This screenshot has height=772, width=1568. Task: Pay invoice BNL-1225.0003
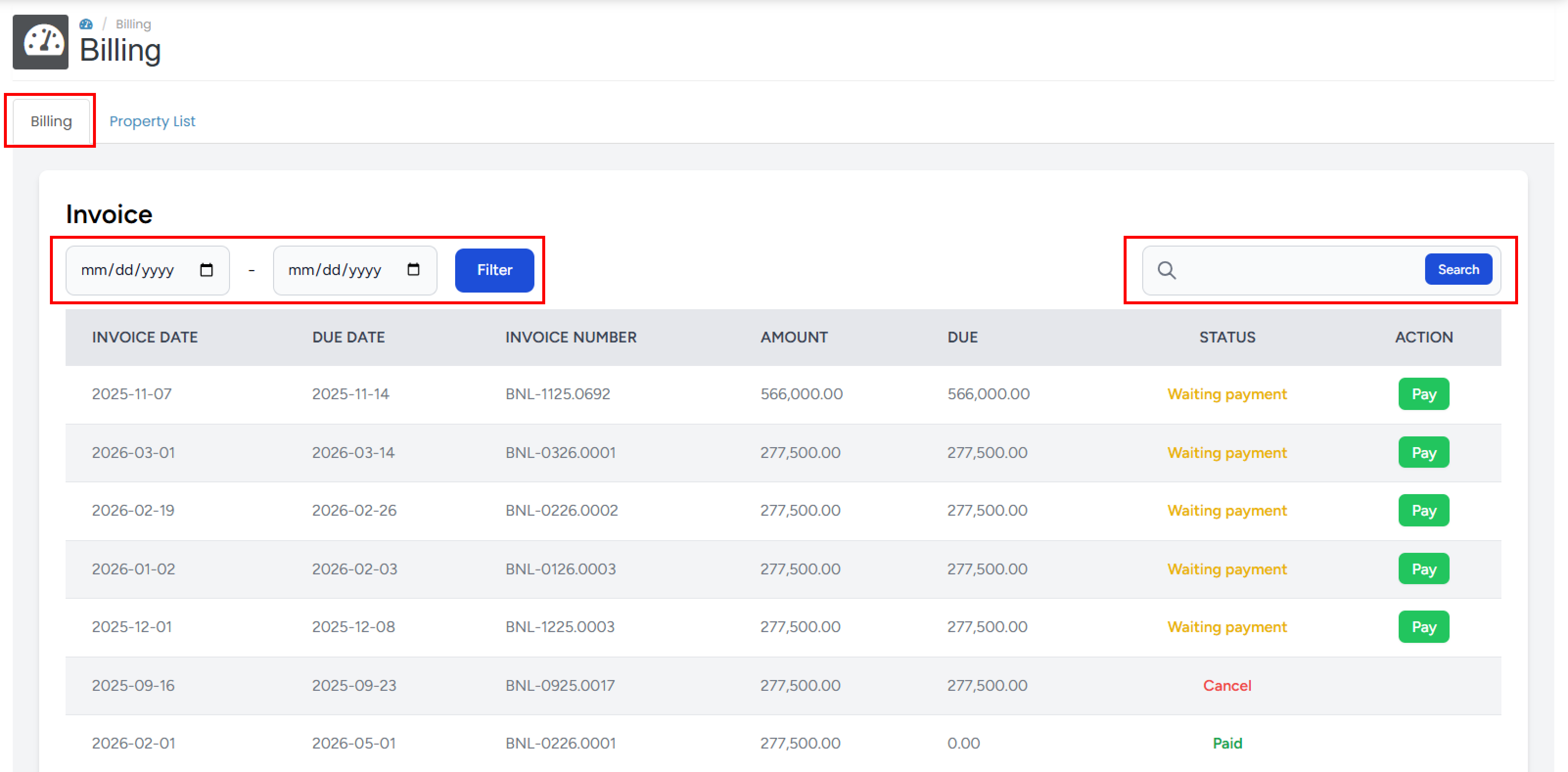1423,627
